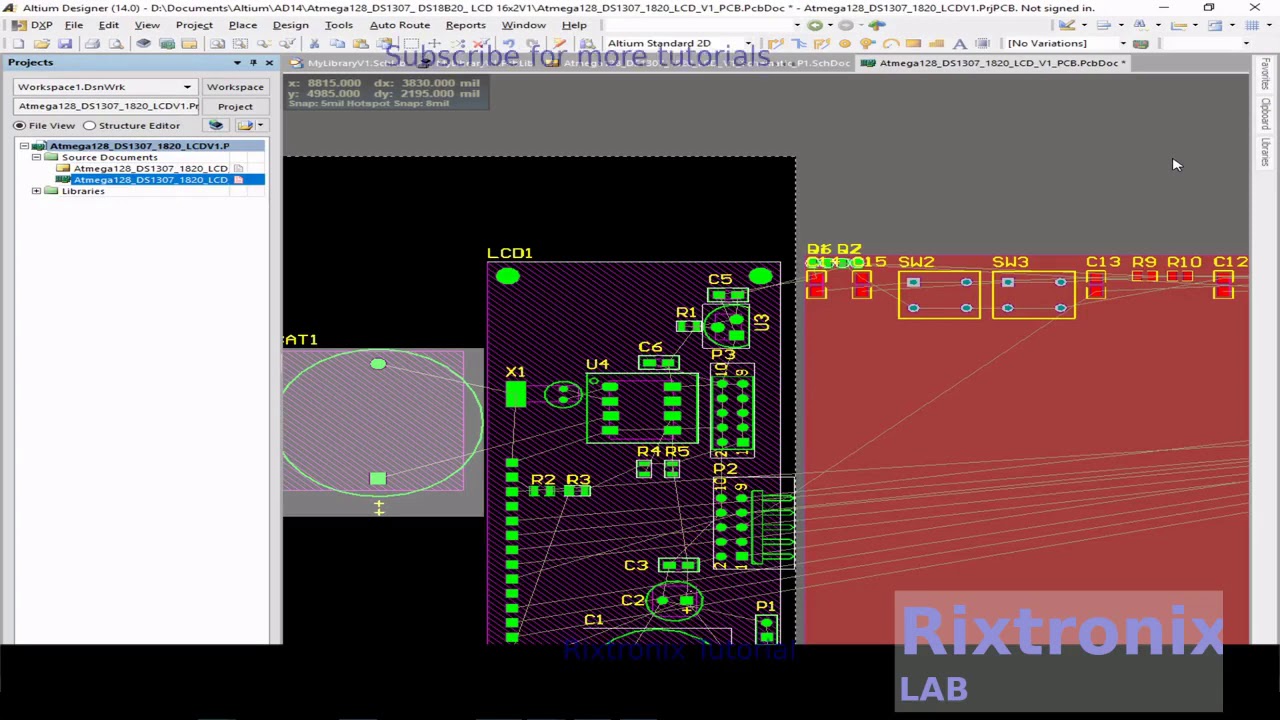Open the Libraries side panel tab
Screen dimensions: 1280x720
click(x=1265, y=153)
